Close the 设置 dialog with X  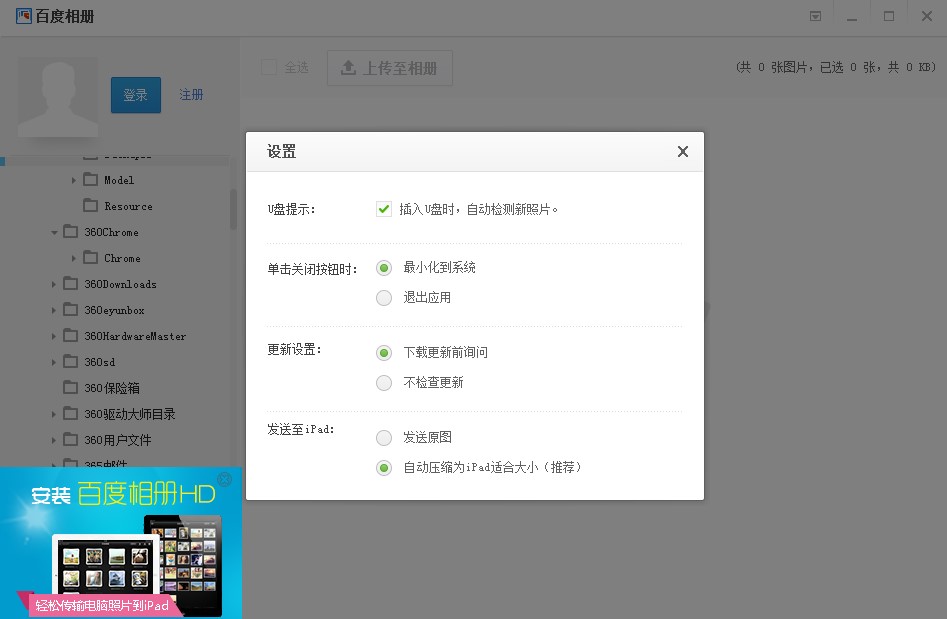click(x=682, y=152)
